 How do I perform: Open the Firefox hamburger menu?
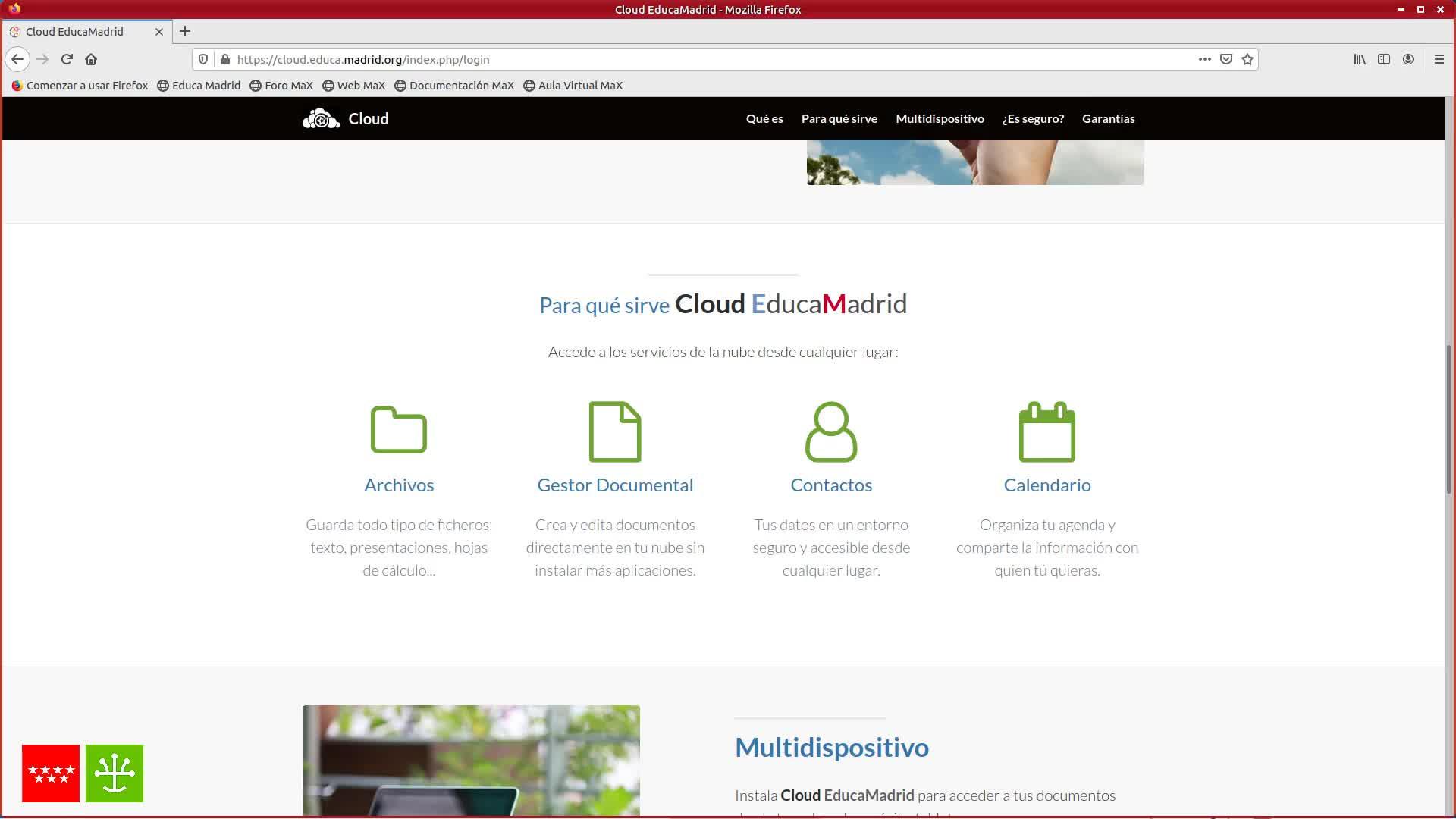click(1439, 59)
